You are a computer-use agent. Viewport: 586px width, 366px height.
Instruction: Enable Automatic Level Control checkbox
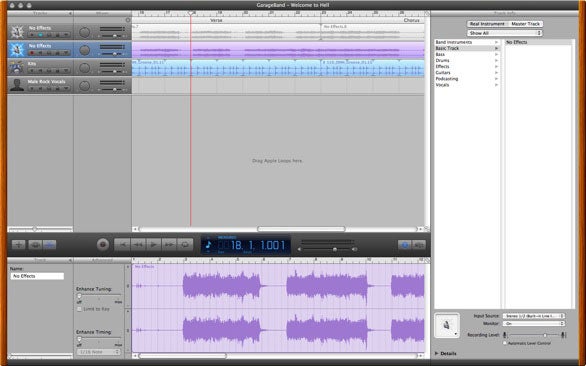[x=505, y=343]
